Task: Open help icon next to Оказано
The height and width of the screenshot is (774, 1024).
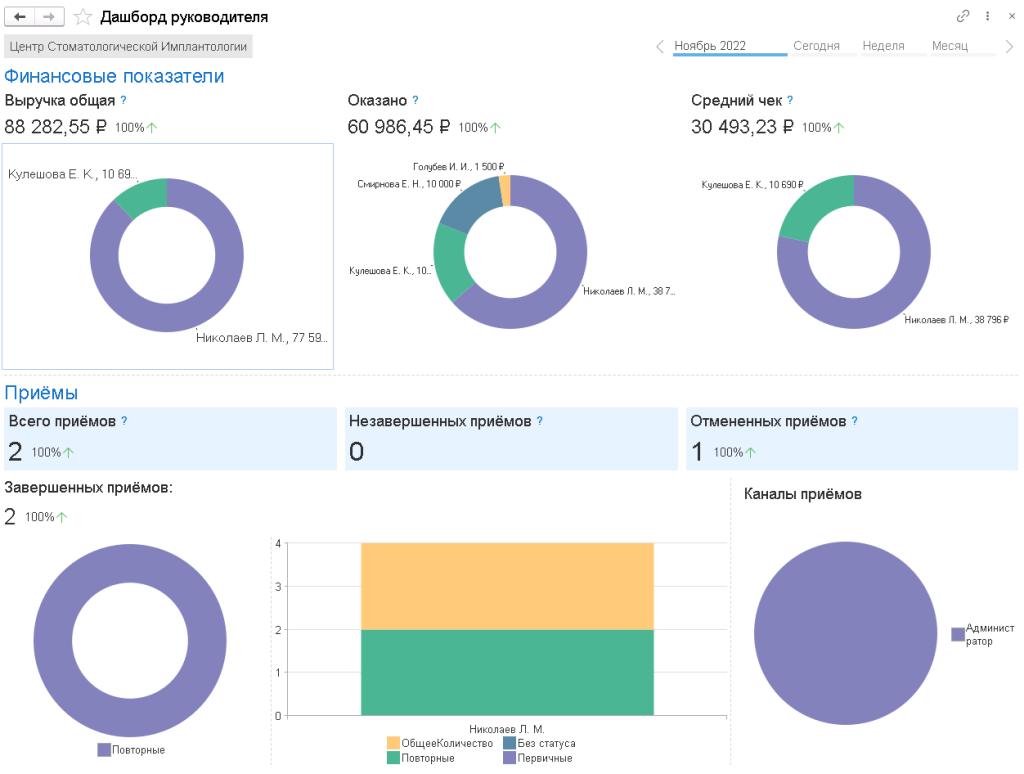Action: (415, 100)
